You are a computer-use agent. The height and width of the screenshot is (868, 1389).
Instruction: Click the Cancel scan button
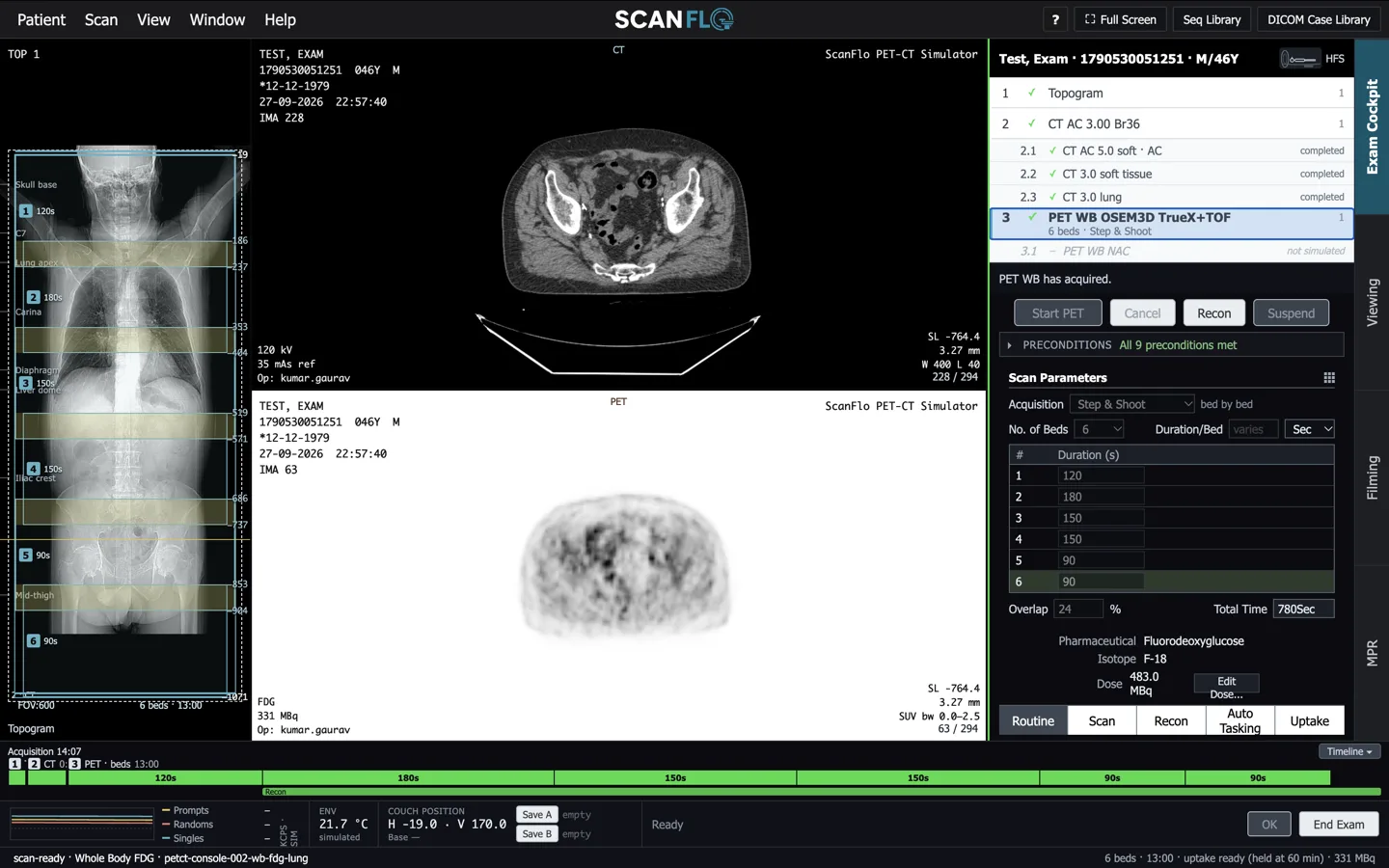click(1142, 313)
